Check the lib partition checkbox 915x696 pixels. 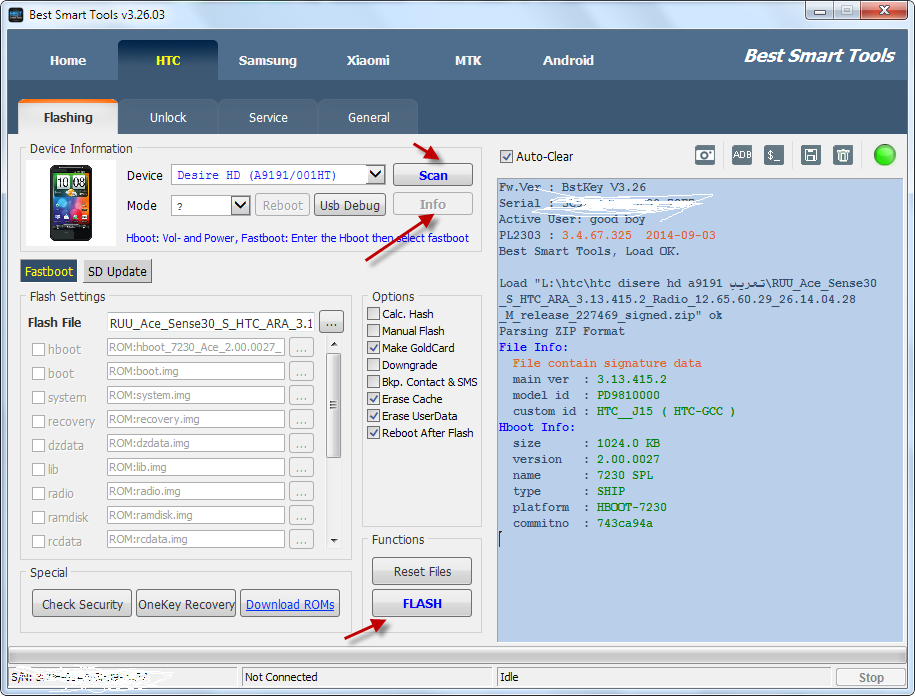coord(39,469)
